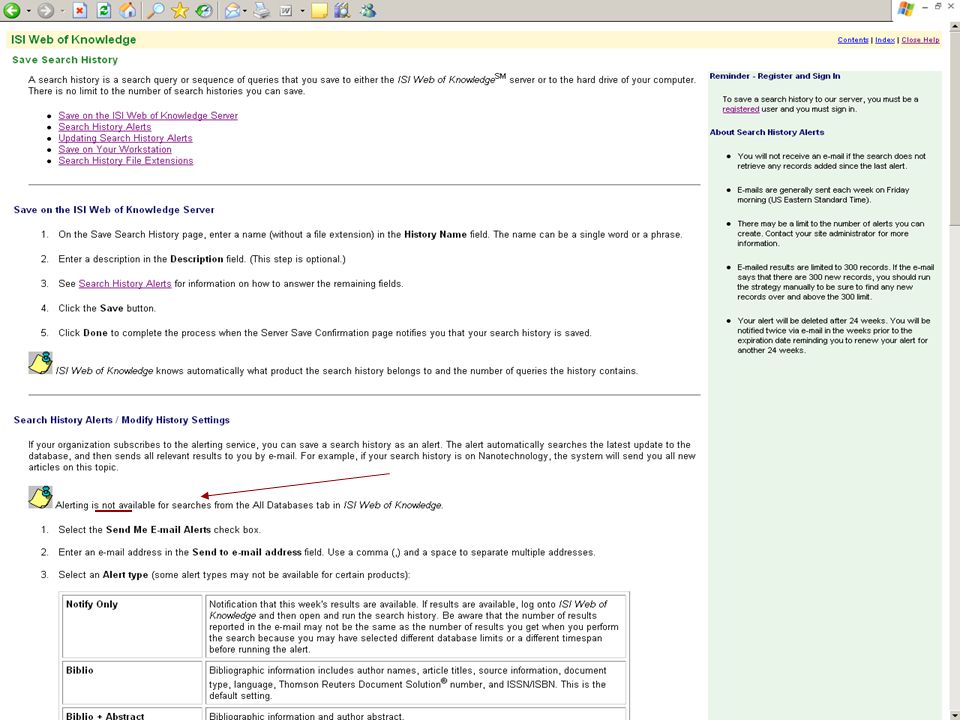Follow the bulleted 'Search History Alerts' link

coord(105,127)
